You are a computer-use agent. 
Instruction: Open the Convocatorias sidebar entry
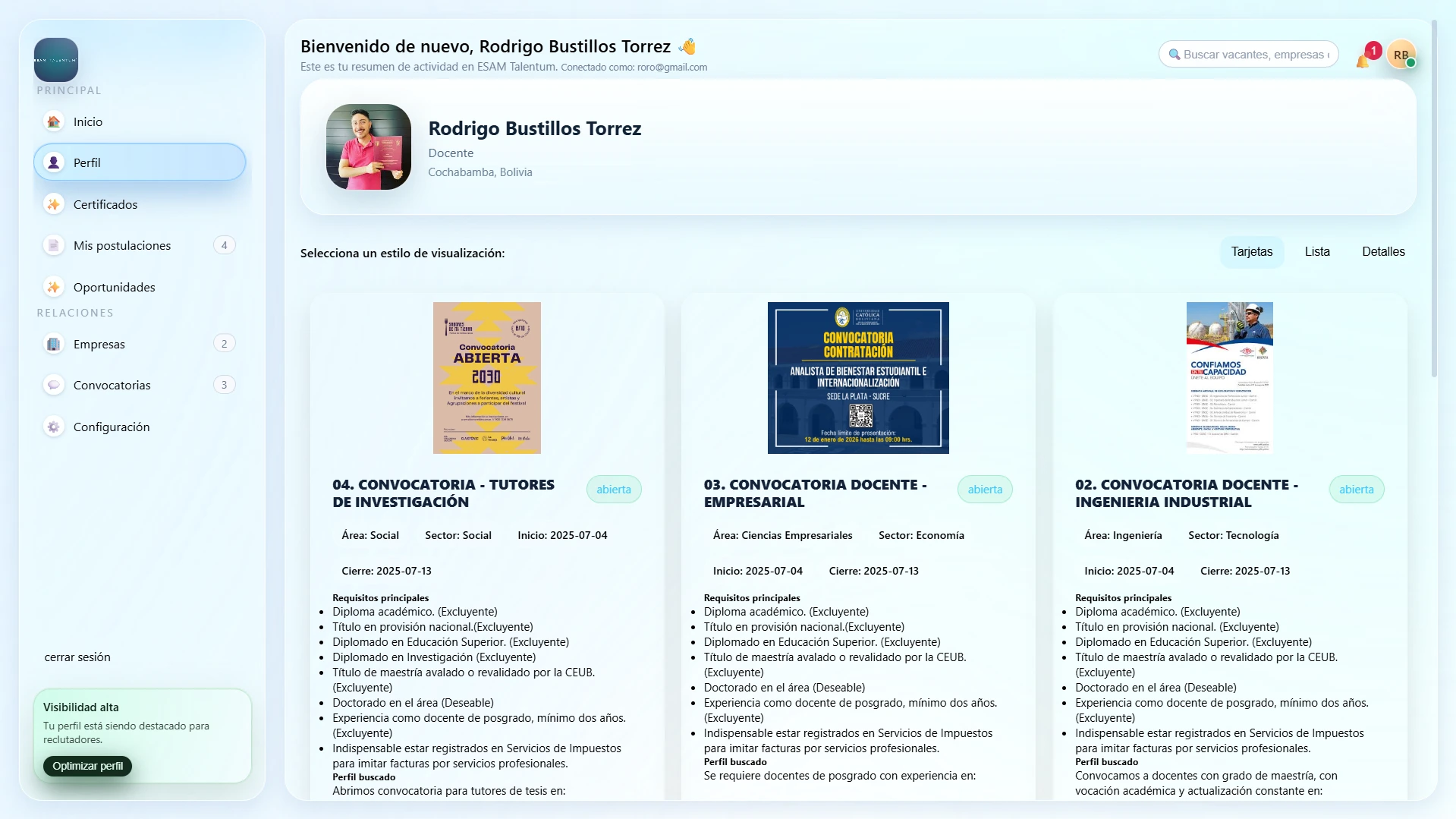tap(112, 385)
